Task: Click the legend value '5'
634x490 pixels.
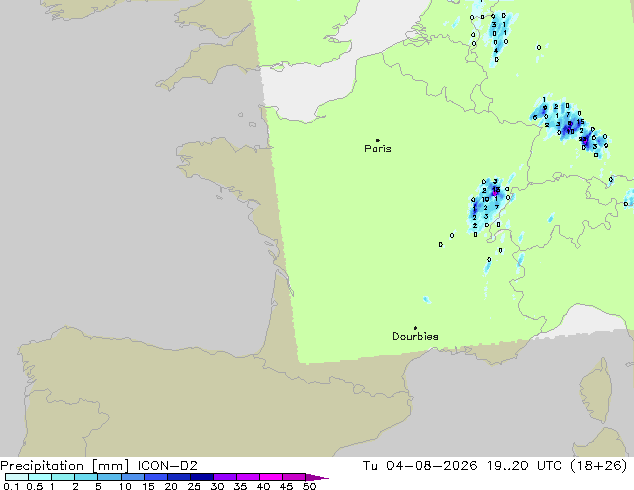Action: click(98, 486)
